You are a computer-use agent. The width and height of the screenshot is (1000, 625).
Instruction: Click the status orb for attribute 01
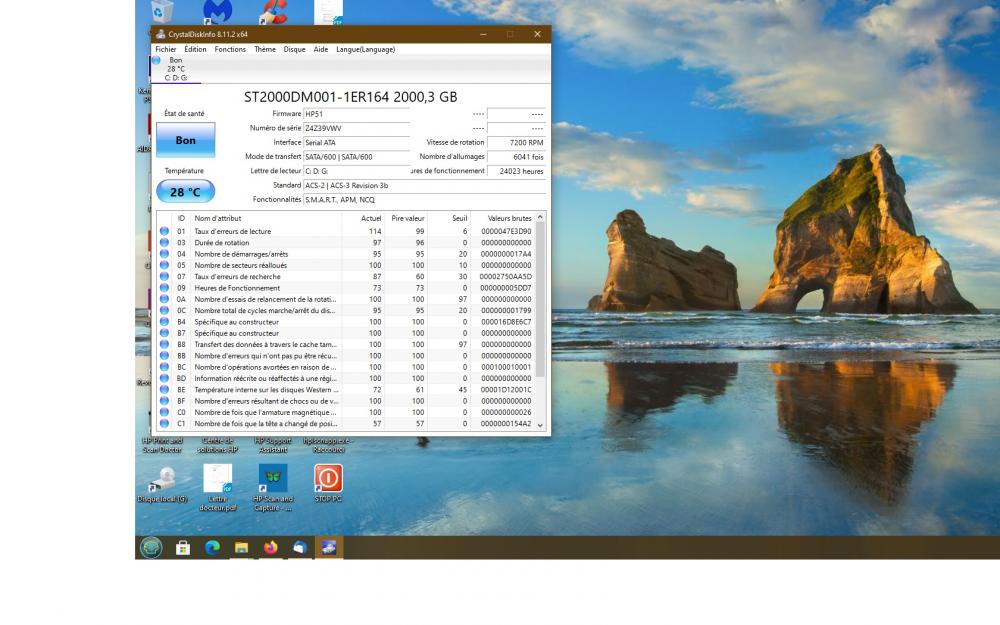(x=164, y=232)
